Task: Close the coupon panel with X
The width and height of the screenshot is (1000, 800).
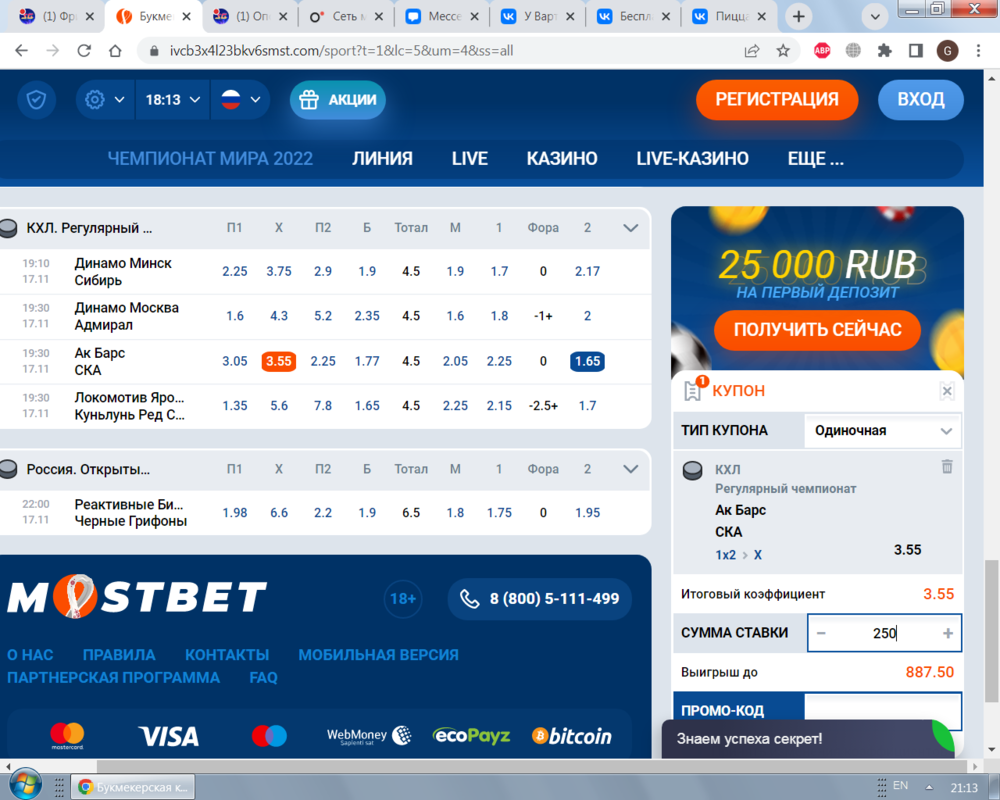Action: point(947,391)
